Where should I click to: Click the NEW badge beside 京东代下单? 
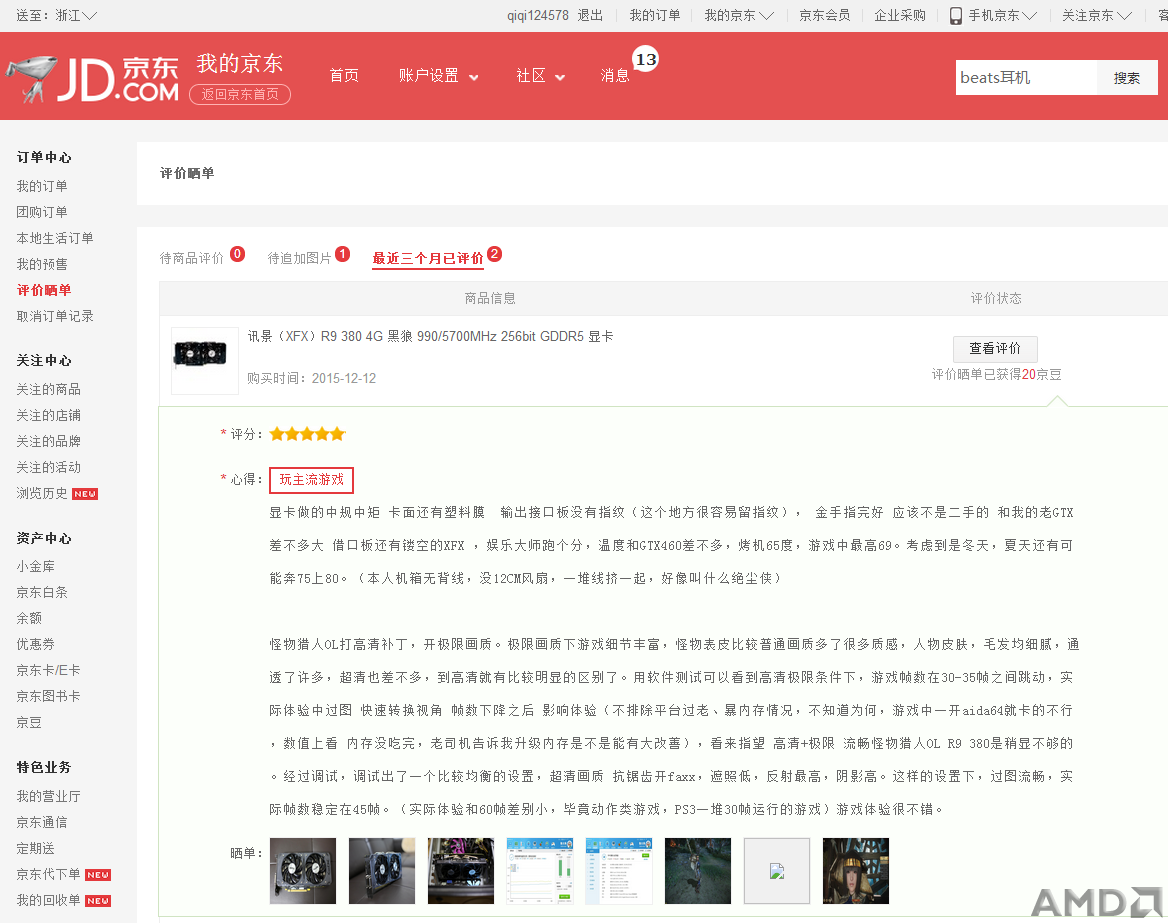(x=98, y=875)
